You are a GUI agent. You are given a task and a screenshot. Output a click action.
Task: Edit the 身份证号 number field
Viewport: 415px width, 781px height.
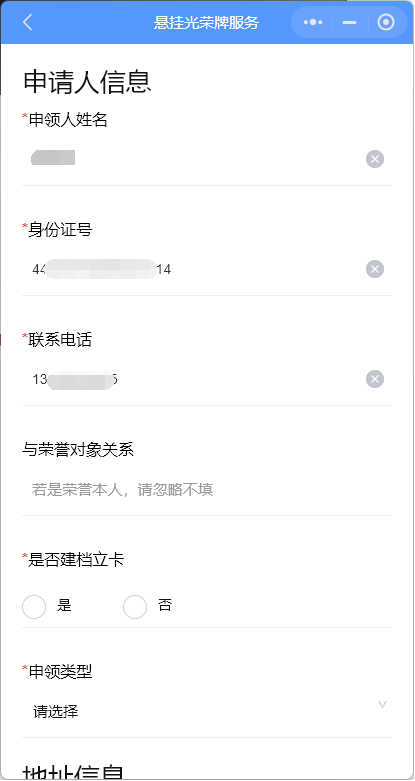[x=194, y=269]
